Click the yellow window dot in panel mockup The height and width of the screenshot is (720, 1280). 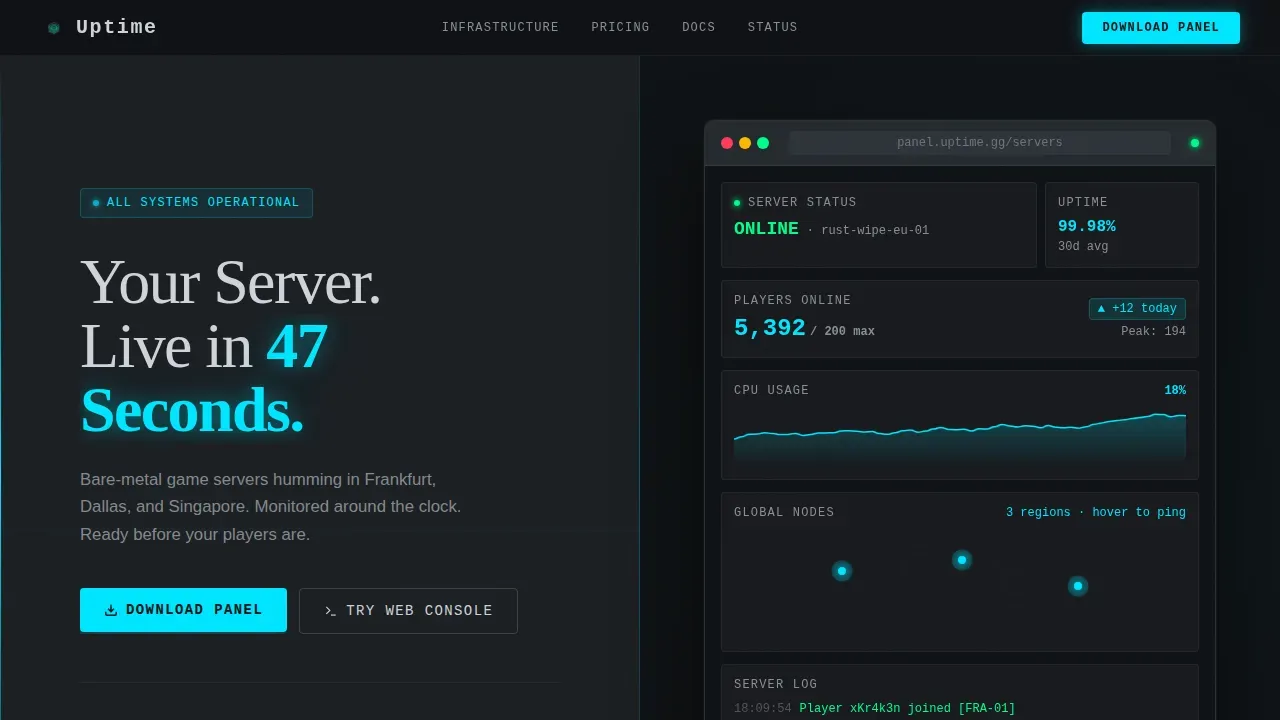[745, 143]
